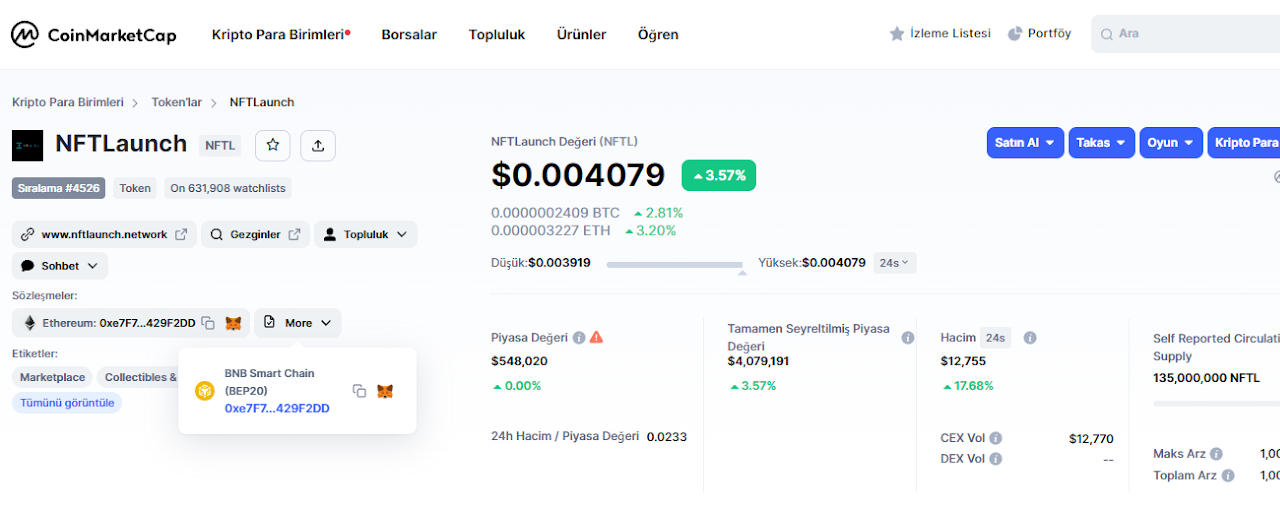This screenshot has width=1280, height=511.
Task: Click the BNB Smart Chain coin icon
Action: 205,391
